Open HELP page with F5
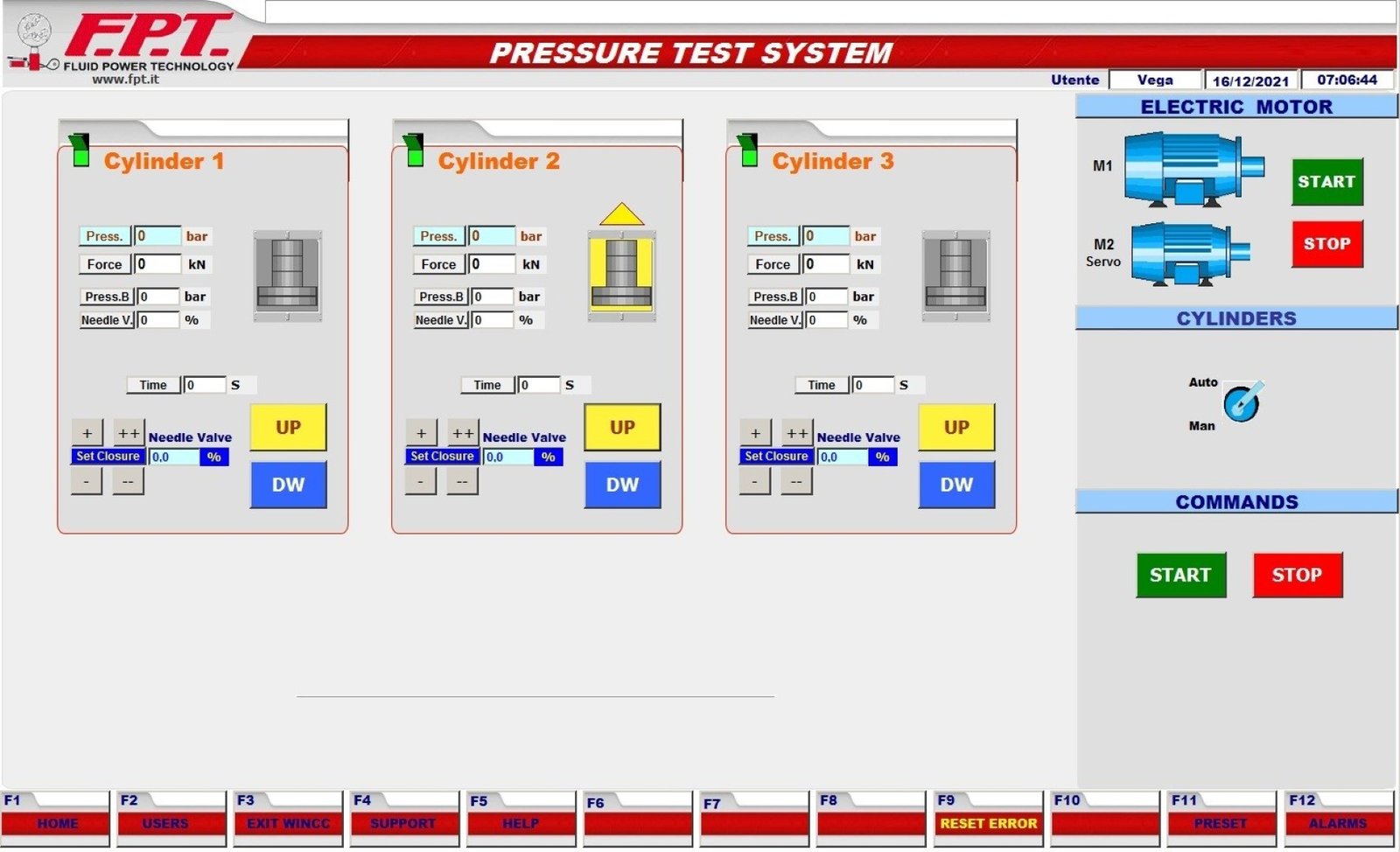1400x852 pixels. (x=521, y=819)
